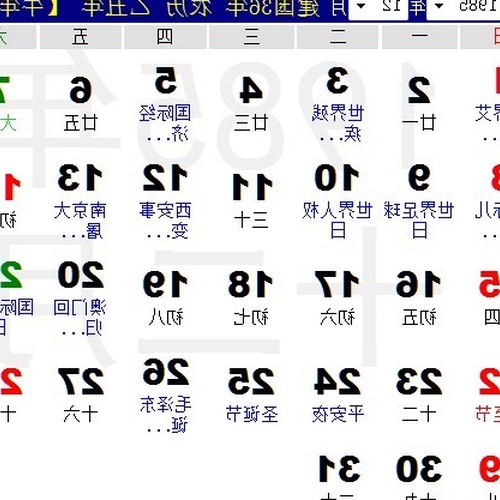Select date 16 with lunar 初五
Image resolution: width=500 pixels, height=500 pixels.
(418, 284)
